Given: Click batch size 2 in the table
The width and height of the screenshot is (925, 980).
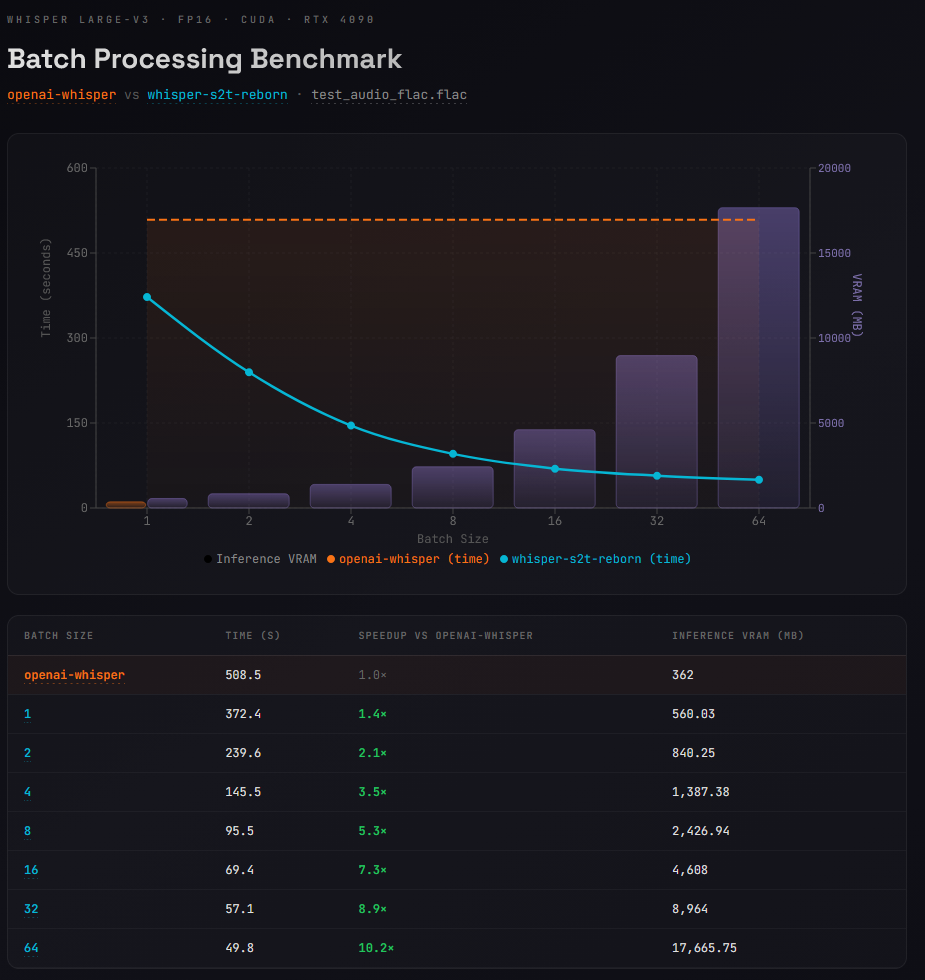Looking at the screenshot, I should click(28, 753).
